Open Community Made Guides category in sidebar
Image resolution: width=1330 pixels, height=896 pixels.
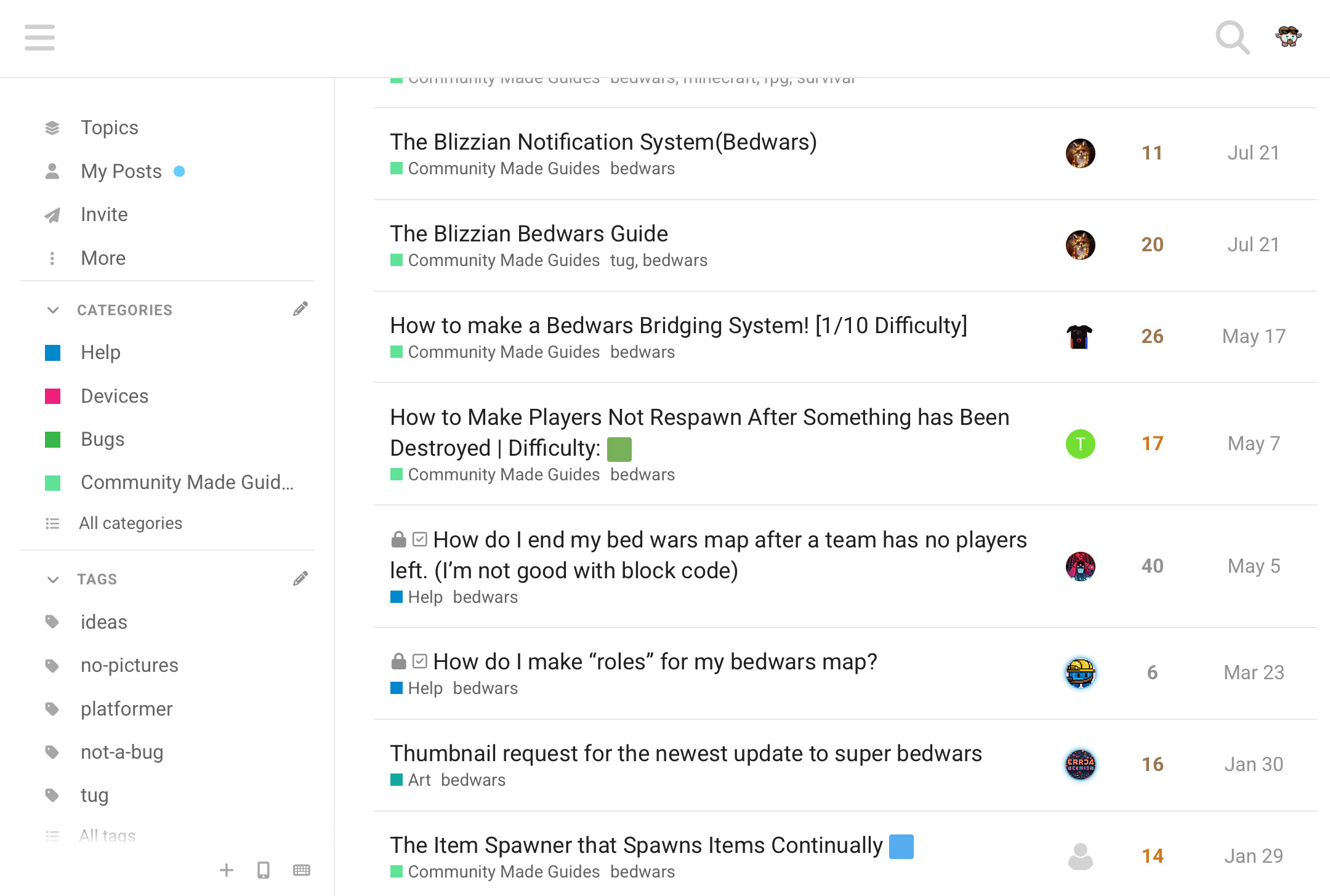click(187, 482)
